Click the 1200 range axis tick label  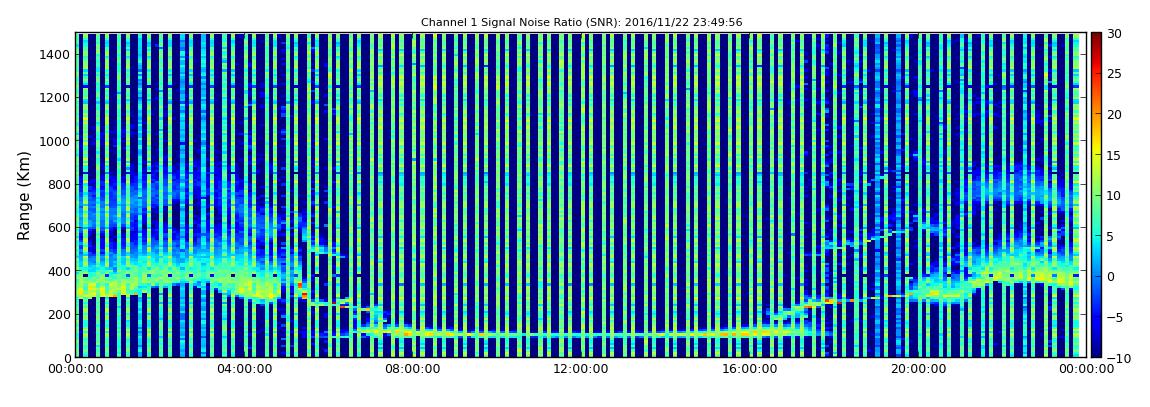click(x=56, y=98)
